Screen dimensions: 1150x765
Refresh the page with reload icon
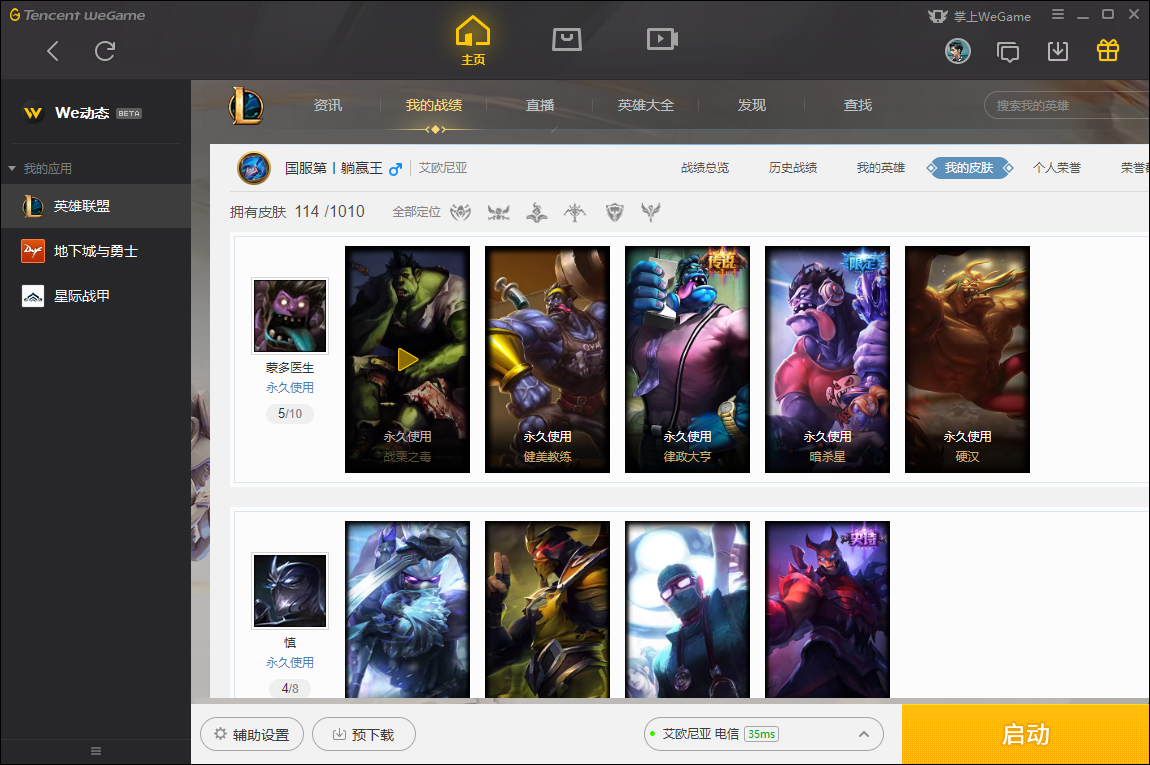(105, 51)
